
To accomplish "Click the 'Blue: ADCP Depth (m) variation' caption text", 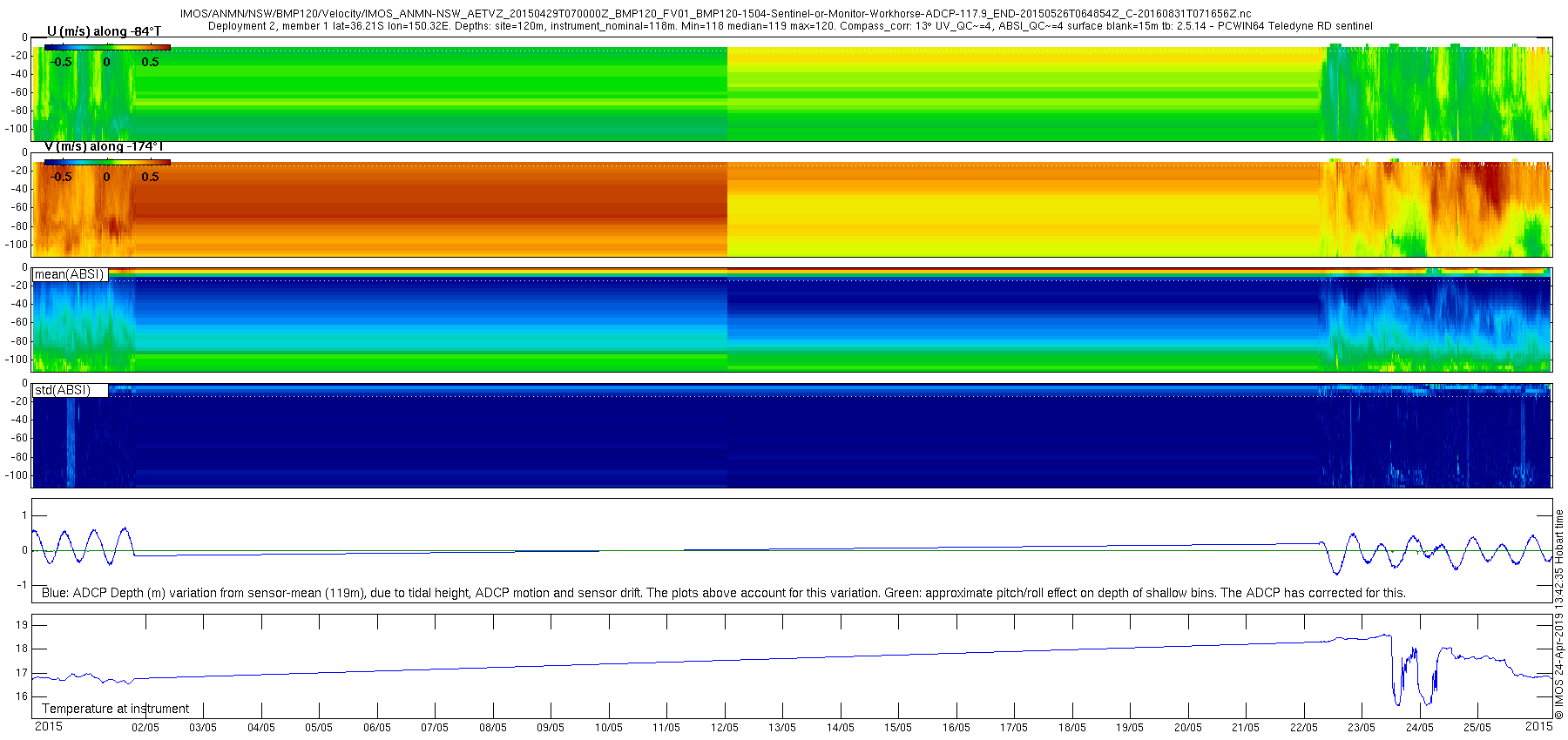I will (x=724, y=593).
